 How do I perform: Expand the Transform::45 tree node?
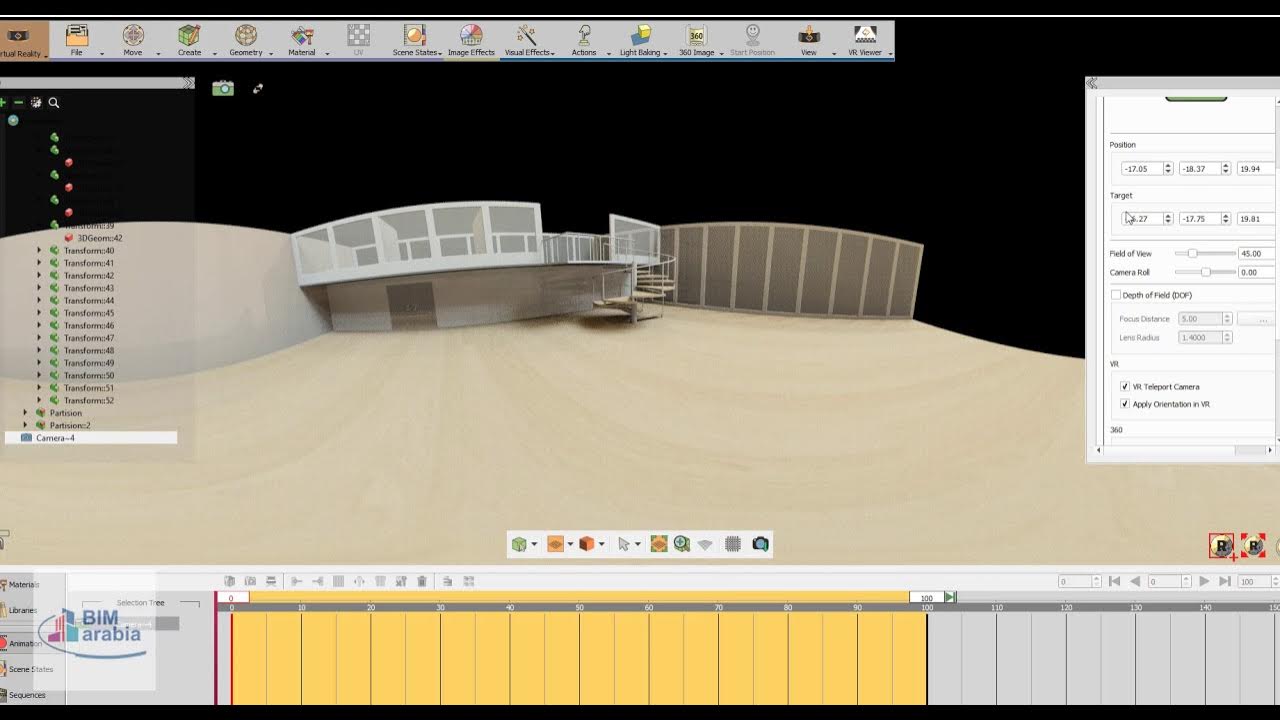pyautogui.click(x=39, y=313)
